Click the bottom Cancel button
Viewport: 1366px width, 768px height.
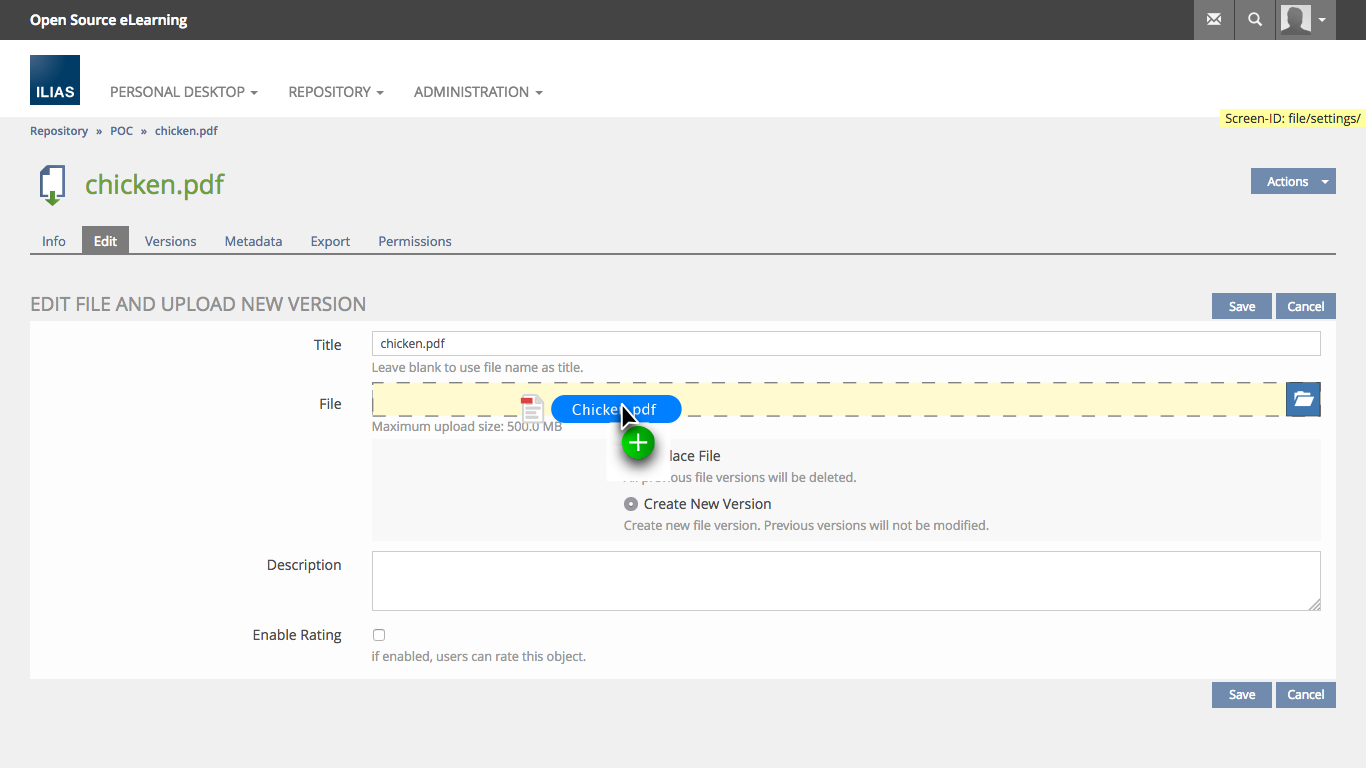1305,694
